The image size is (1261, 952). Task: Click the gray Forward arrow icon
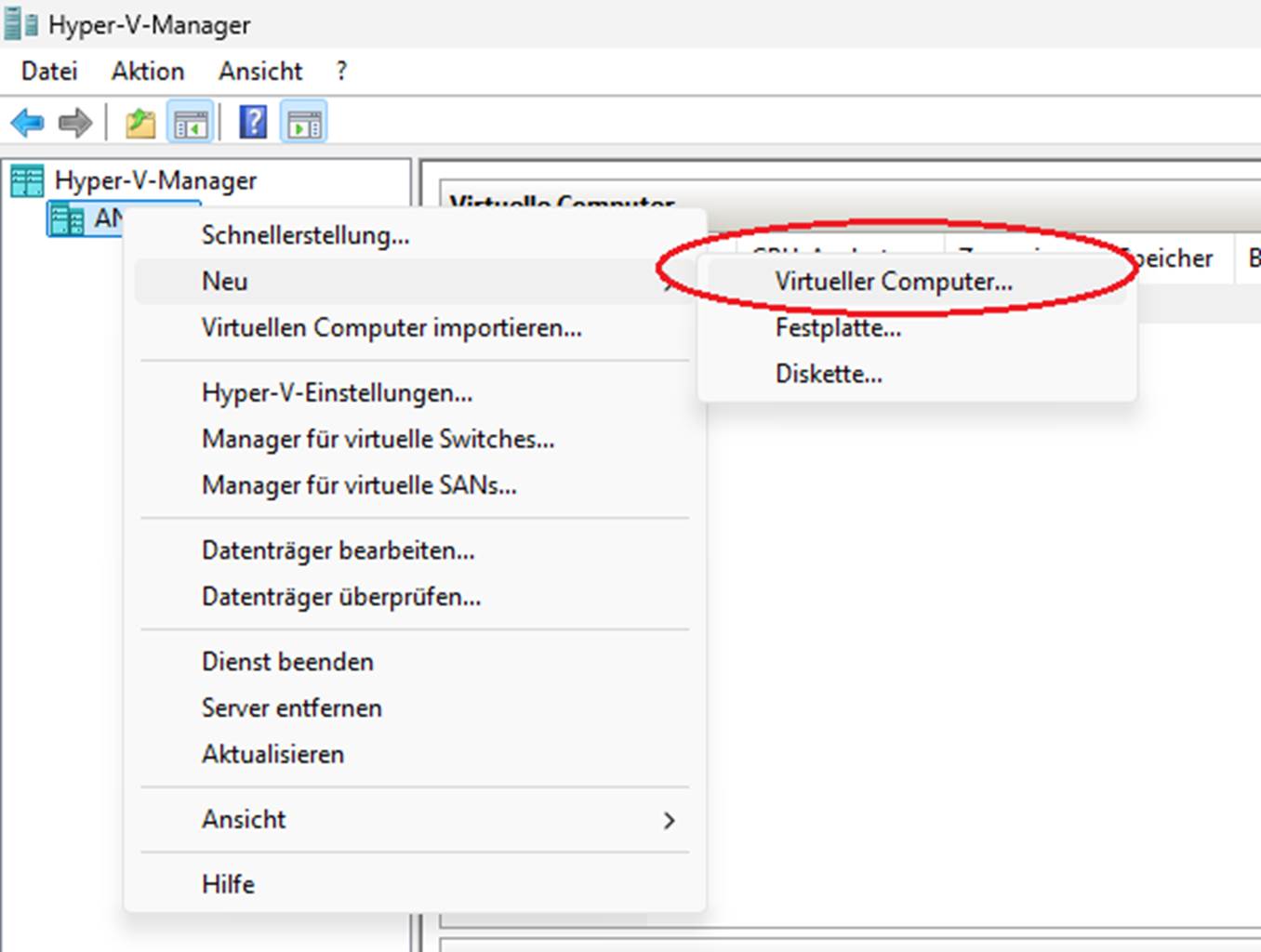coord(75,123)
